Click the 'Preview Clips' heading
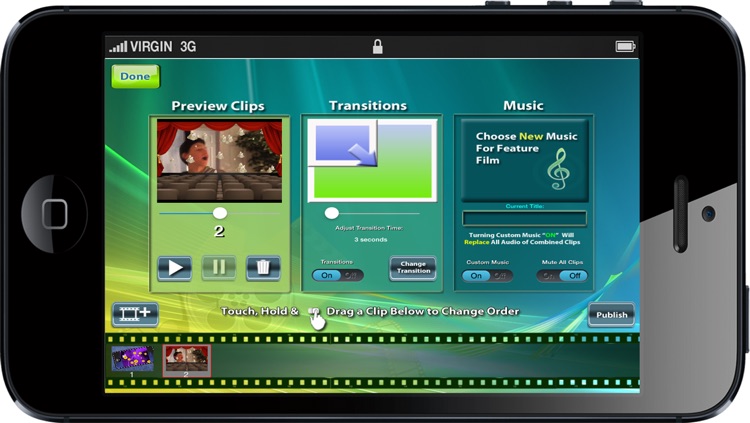The image size is (750, 423). click(x=218, y=106)
